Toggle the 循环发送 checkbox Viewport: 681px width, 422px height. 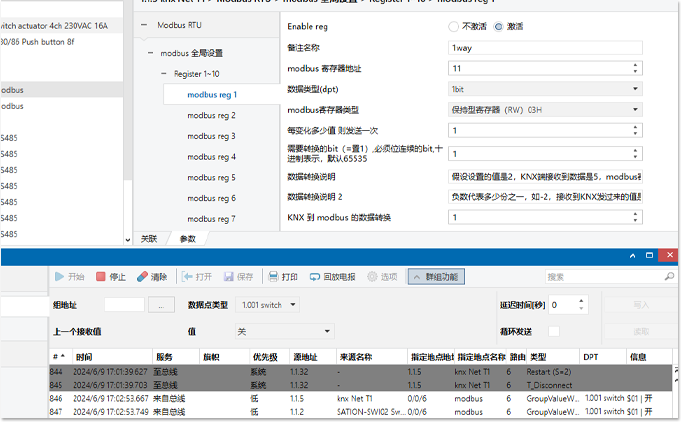pyautogui.click(x=554, y=331)
